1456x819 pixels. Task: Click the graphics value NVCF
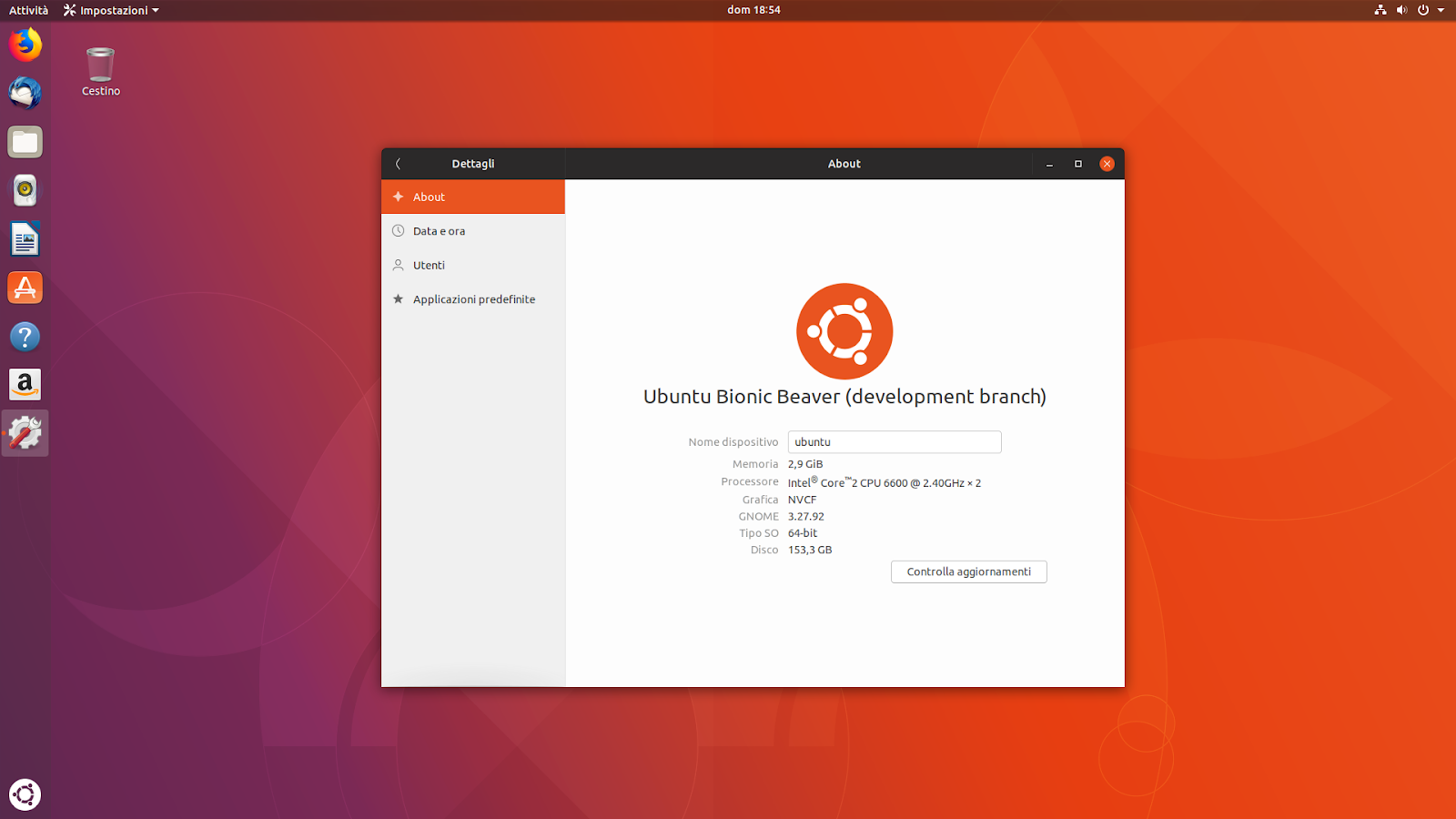(803, 500)
